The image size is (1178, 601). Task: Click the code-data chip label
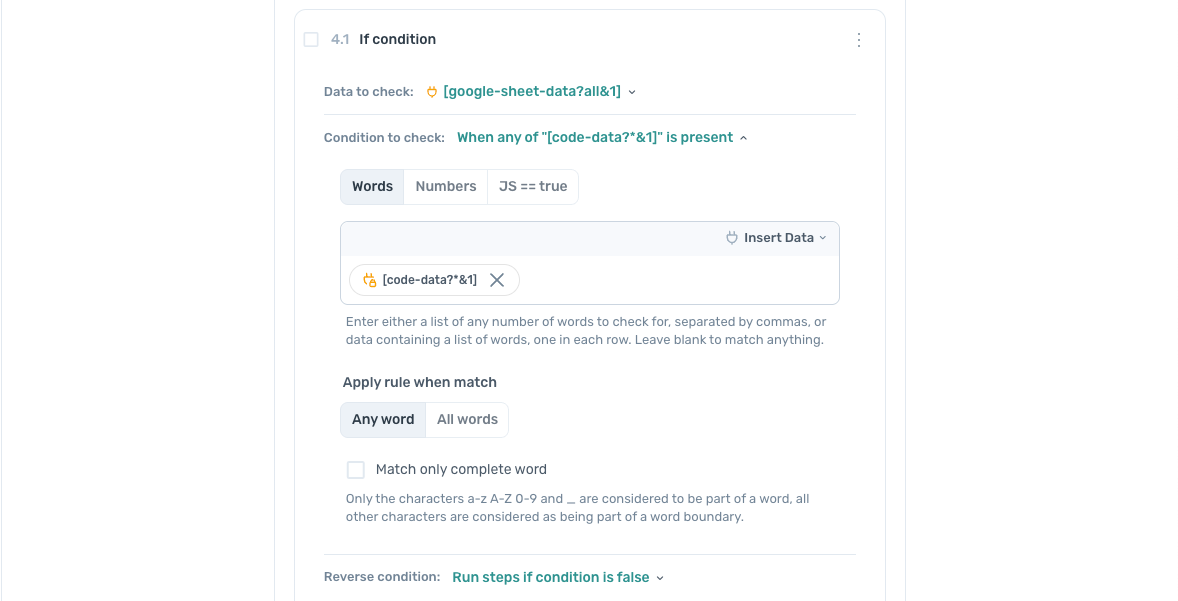430,280
